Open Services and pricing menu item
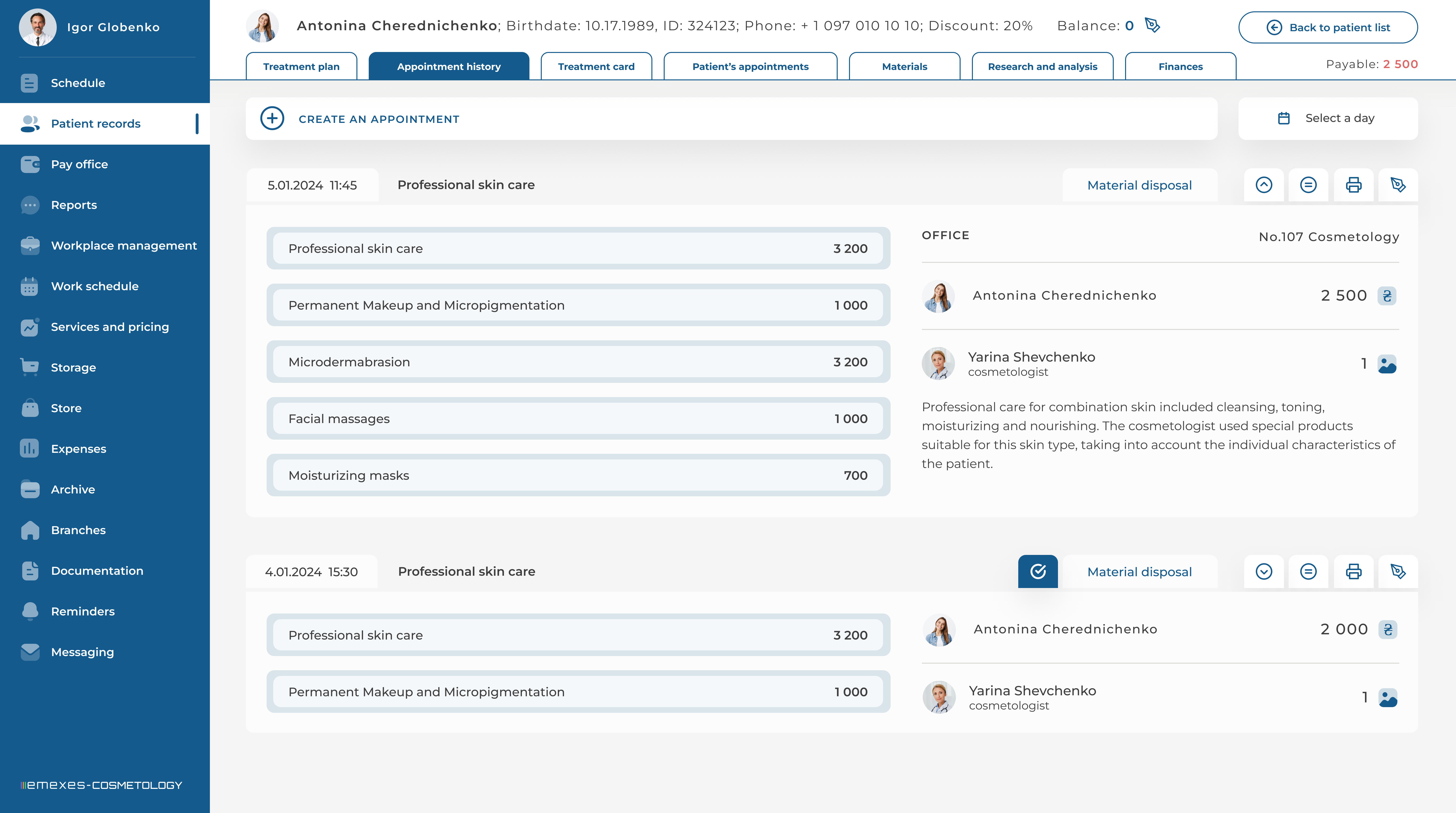 110,327
